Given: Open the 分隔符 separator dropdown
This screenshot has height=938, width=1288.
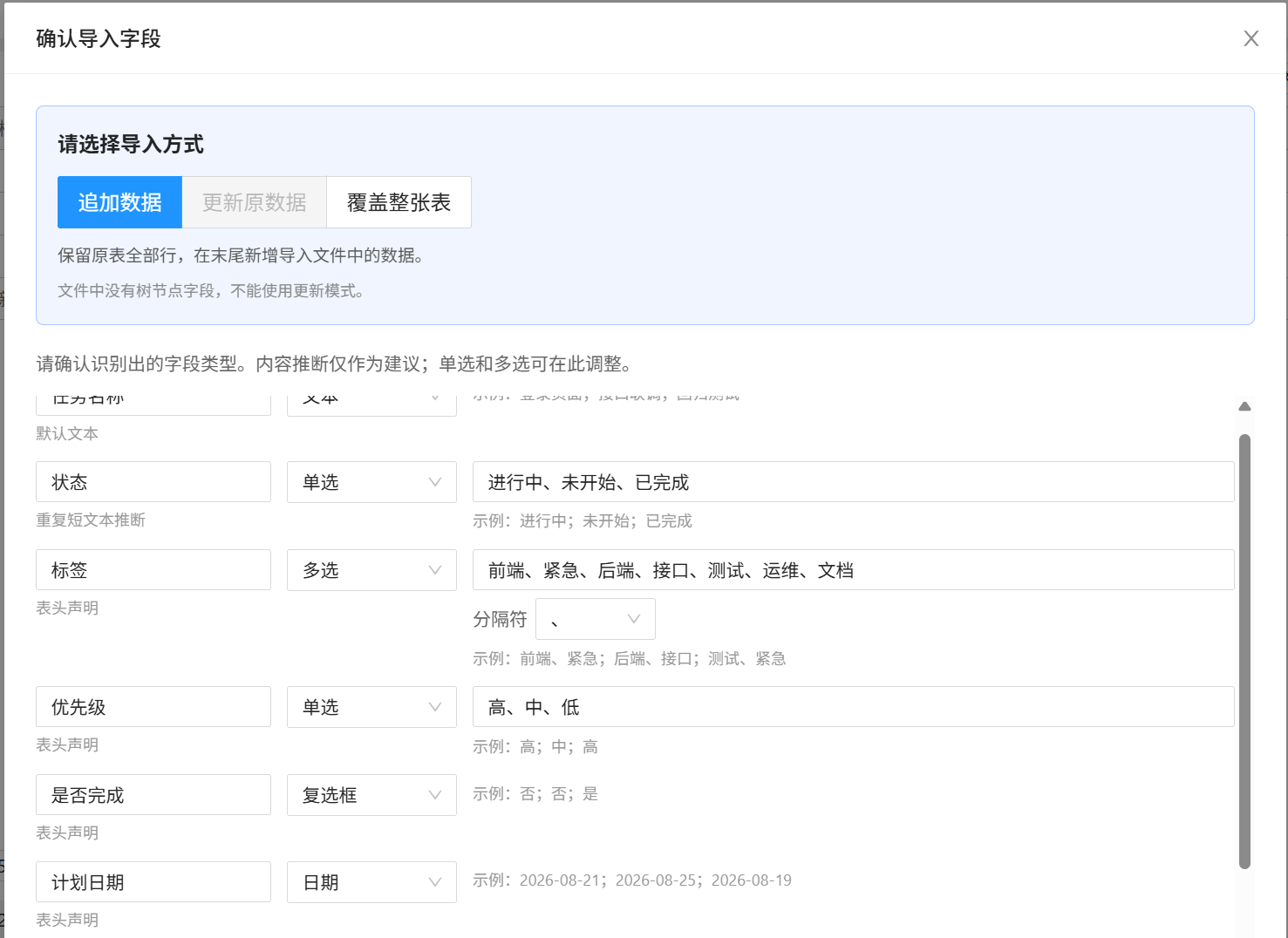Looking at the screenshot, I should tap(595, 619).
